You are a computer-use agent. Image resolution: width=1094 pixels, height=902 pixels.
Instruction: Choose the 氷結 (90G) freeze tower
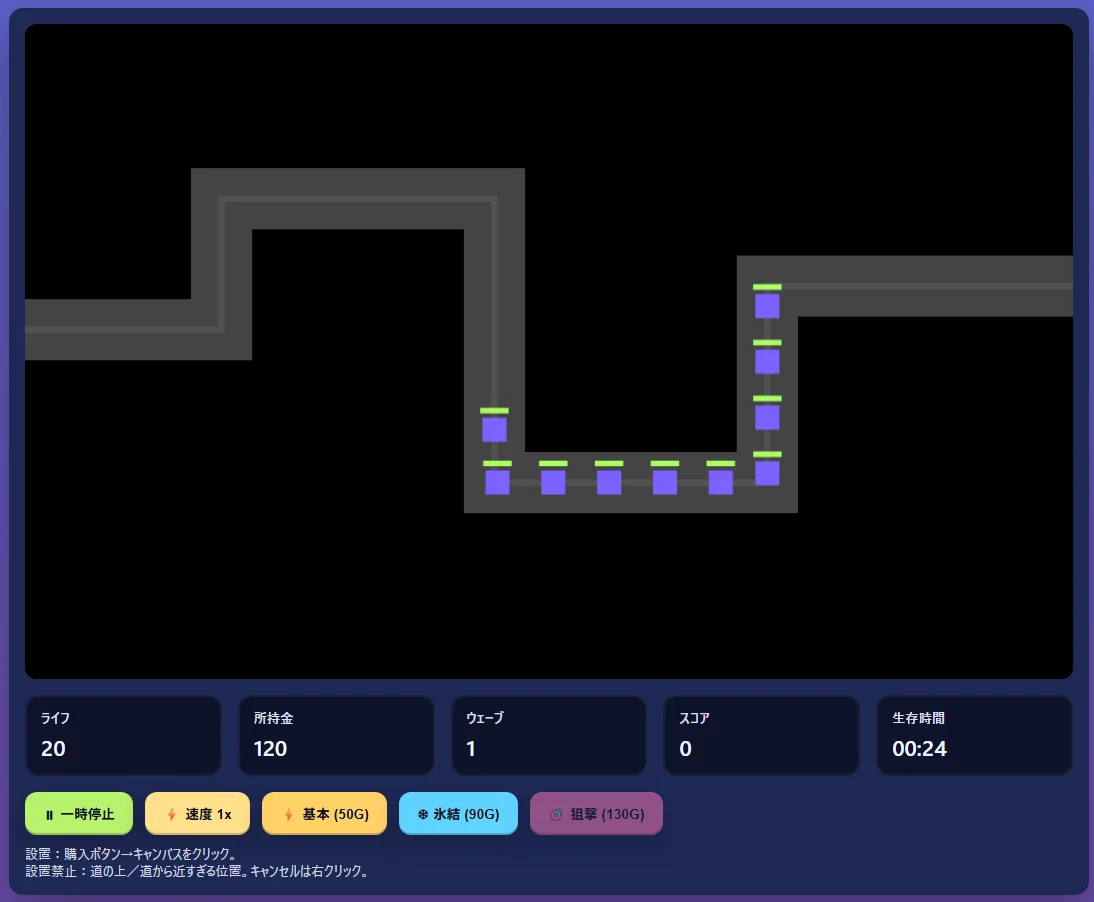coord(458,814)
